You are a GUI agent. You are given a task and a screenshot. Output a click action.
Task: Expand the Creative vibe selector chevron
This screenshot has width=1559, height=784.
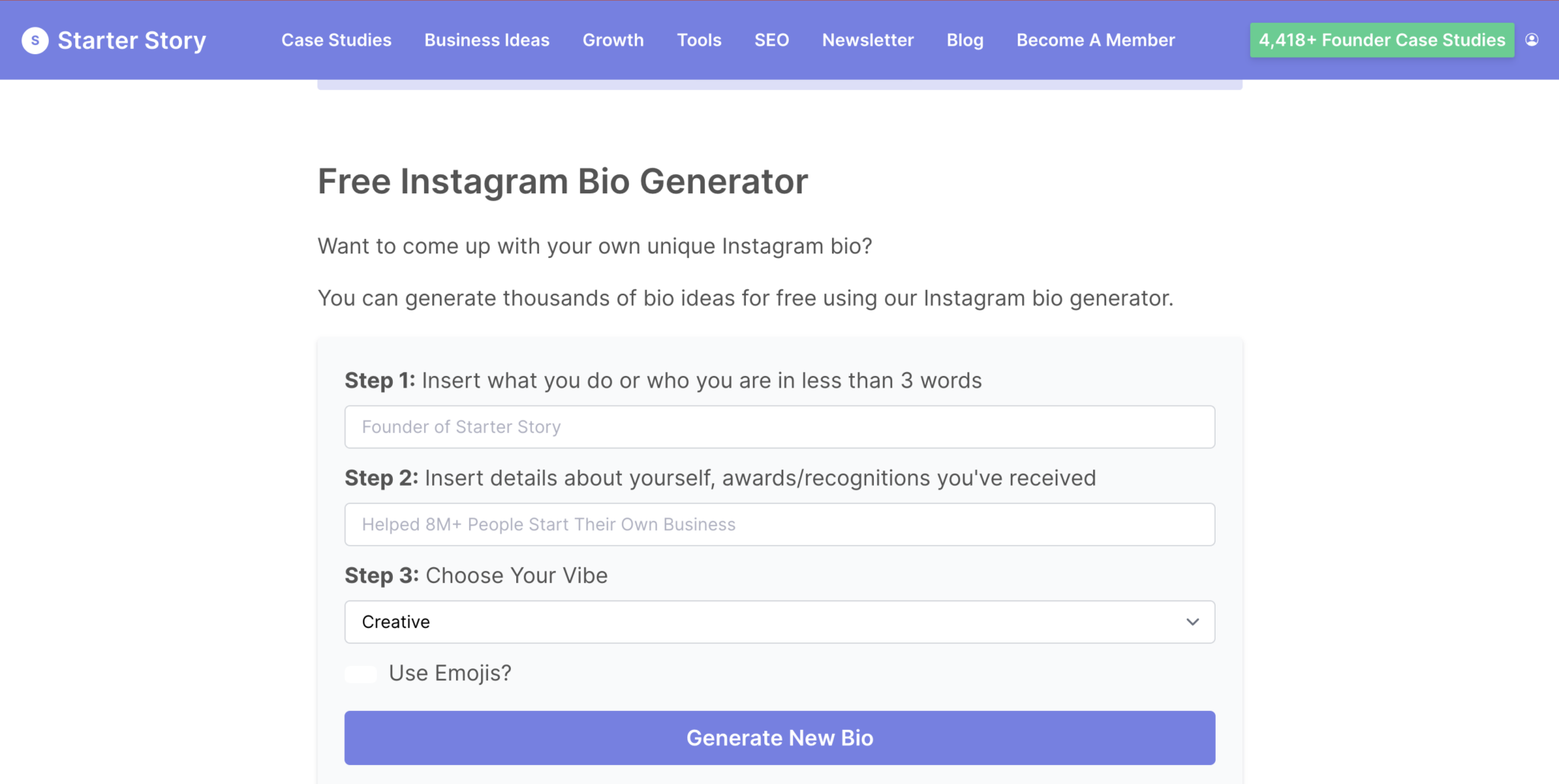click(1192, 622)
